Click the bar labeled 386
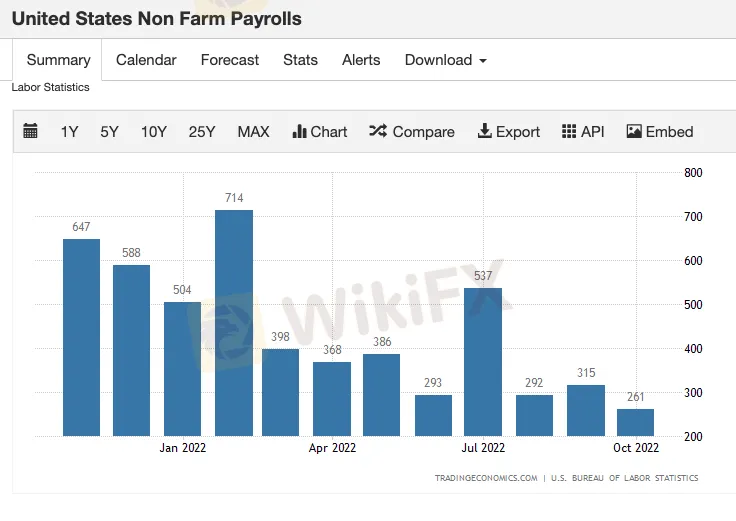 [382, 395]
